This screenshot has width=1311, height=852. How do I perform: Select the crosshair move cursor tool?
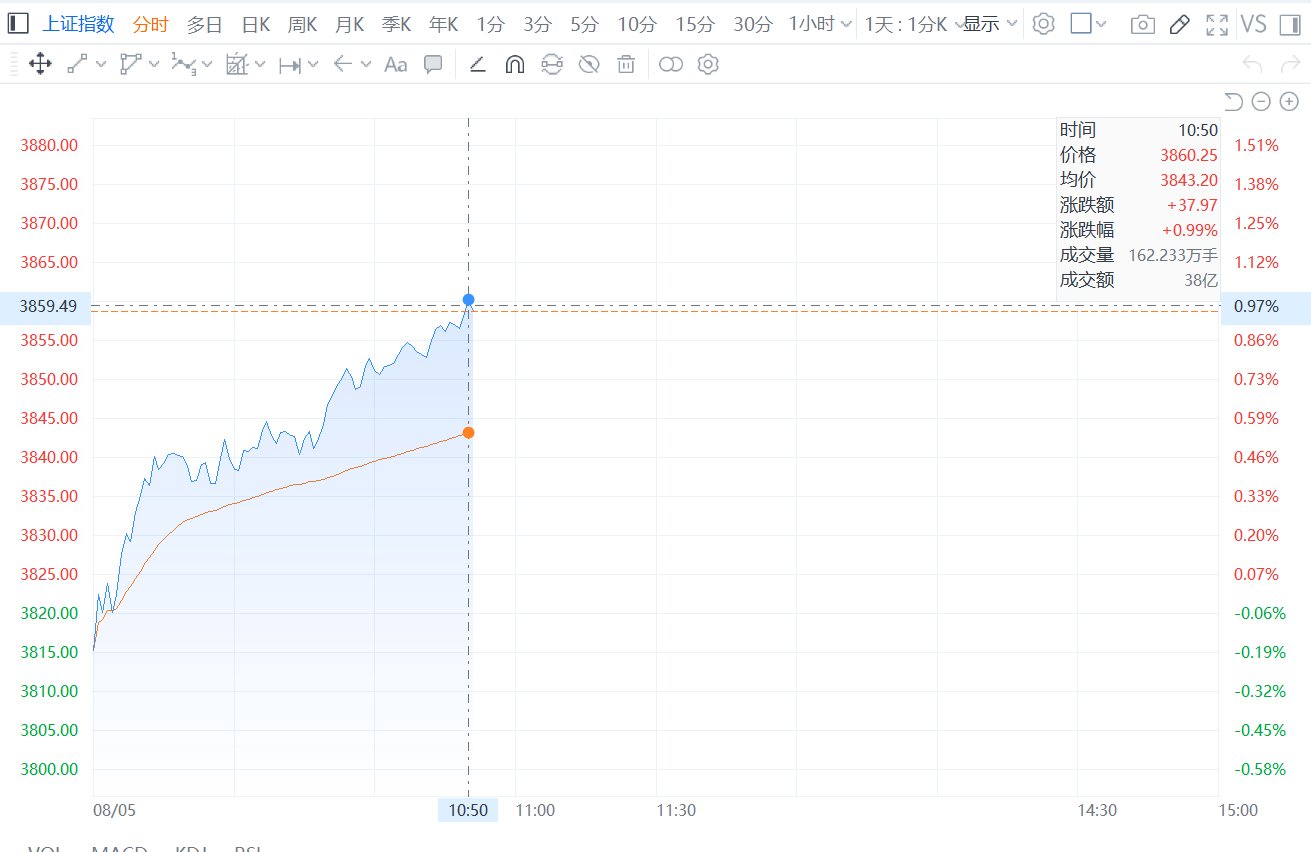[40, 65]
